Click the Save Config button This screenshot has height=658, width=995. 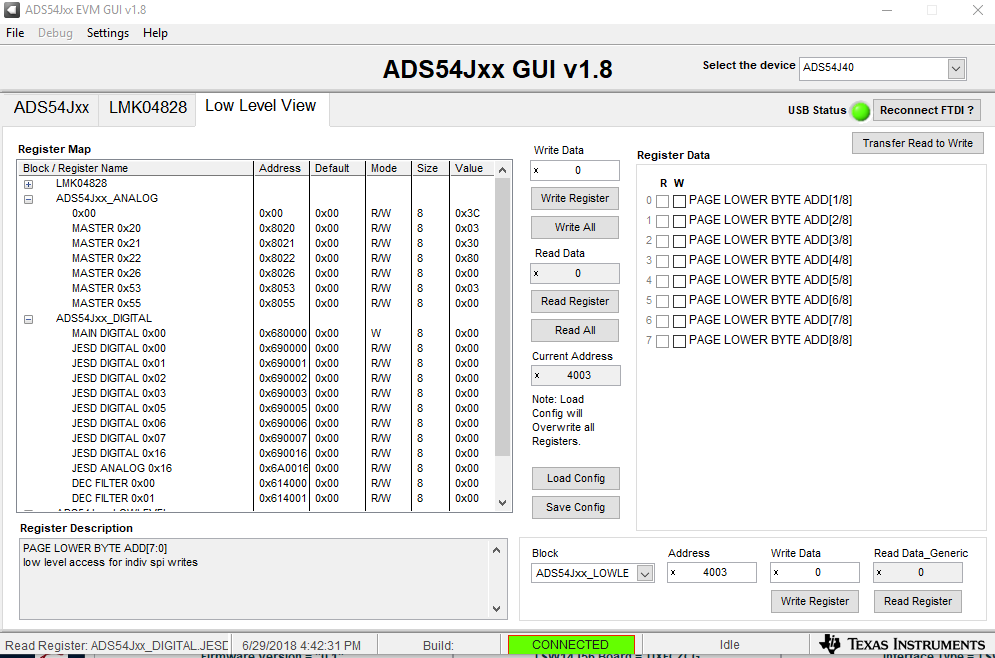(x=576, y=508)
